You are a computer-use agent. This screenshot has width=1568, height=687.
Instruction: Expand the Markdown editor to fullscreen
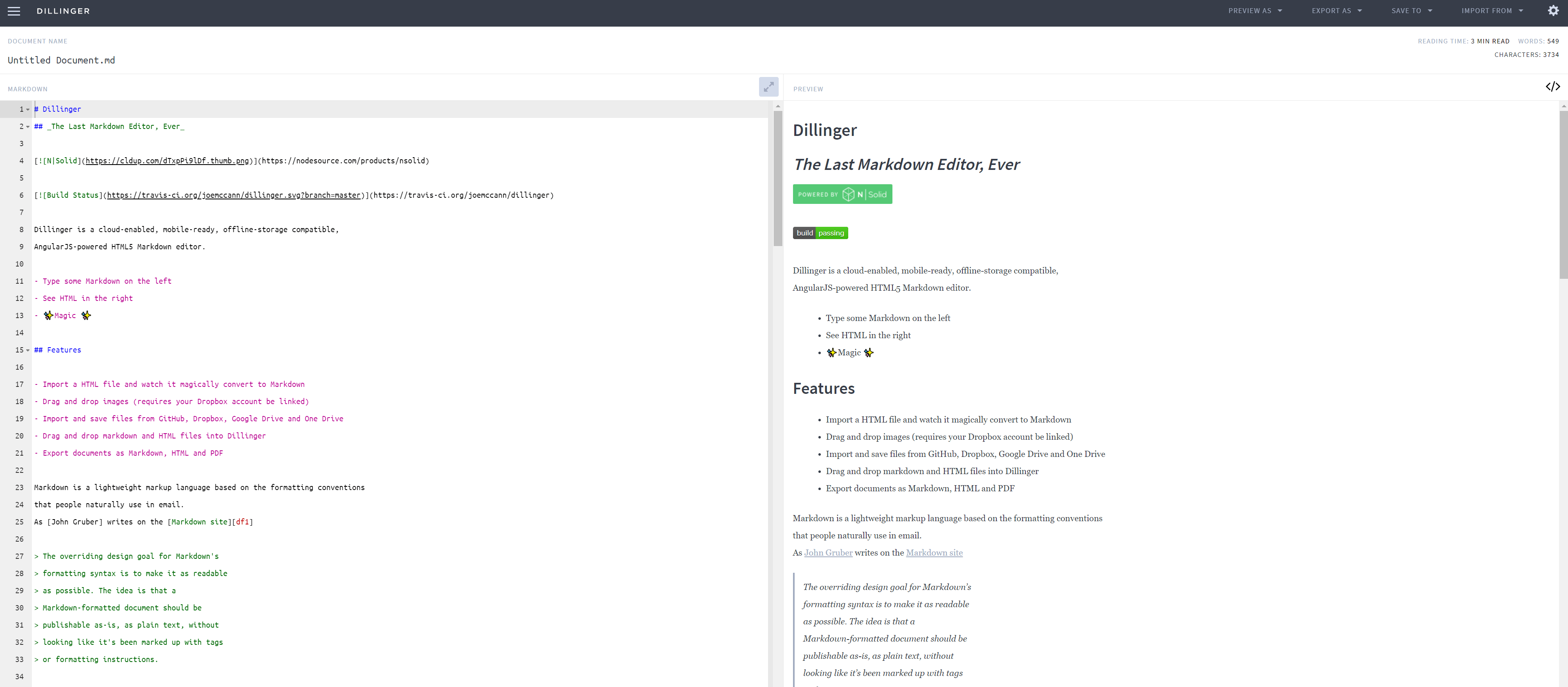pos(768,86)
